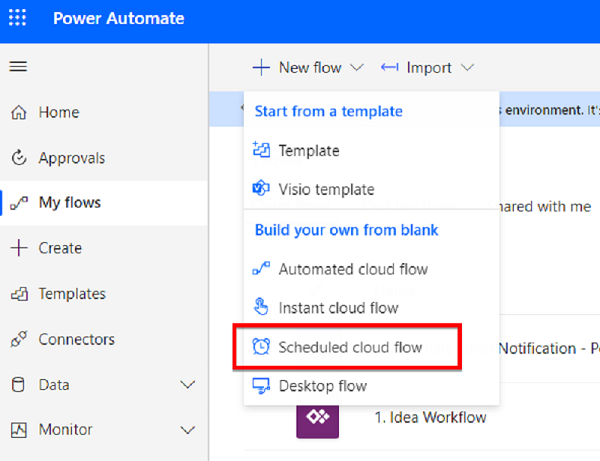
Task: Open the New flow dropdown chevron
Action: coord(357,68)
